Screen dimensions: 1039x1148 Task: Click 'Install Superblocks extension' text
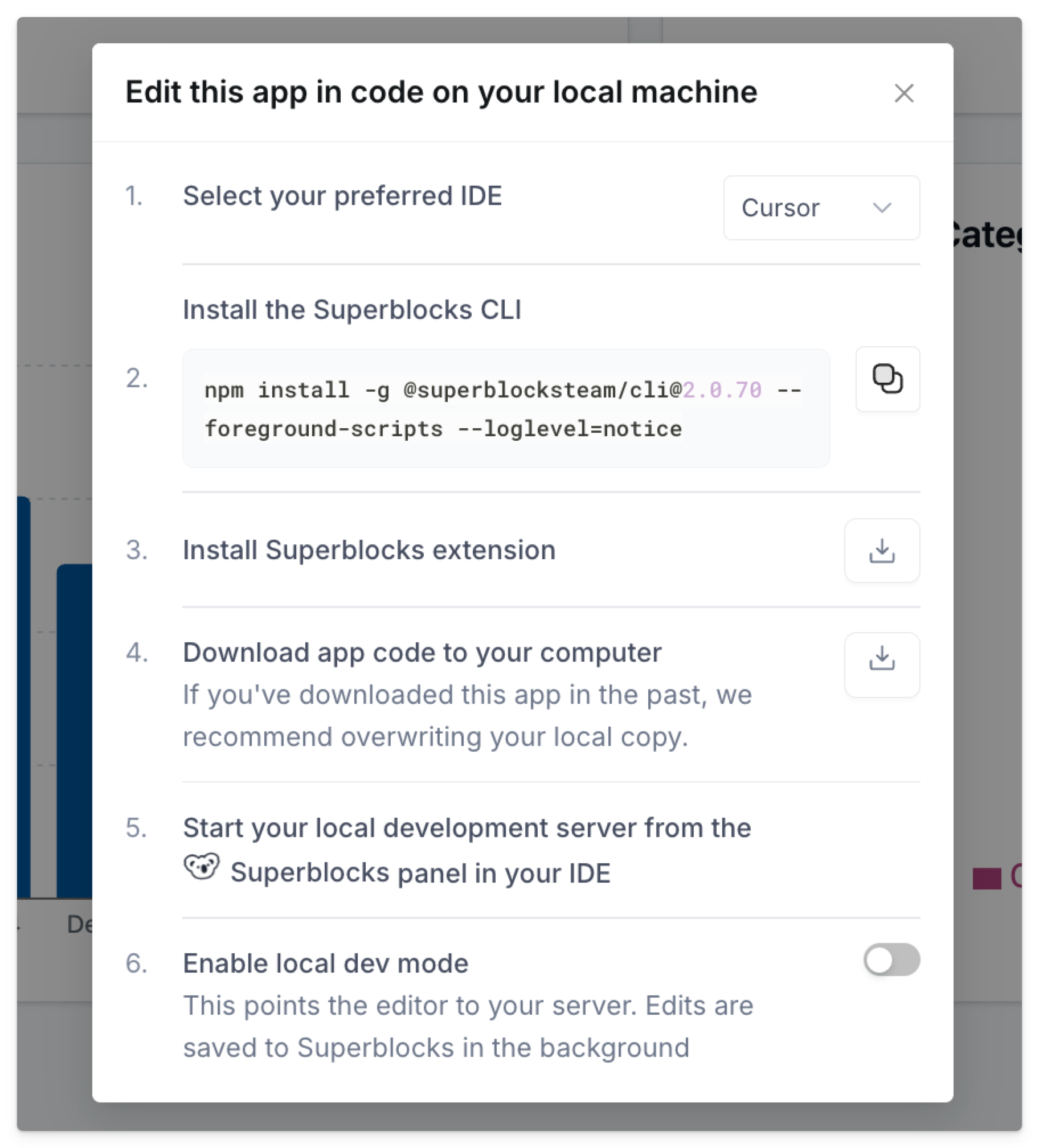click(x=369, y=550)
